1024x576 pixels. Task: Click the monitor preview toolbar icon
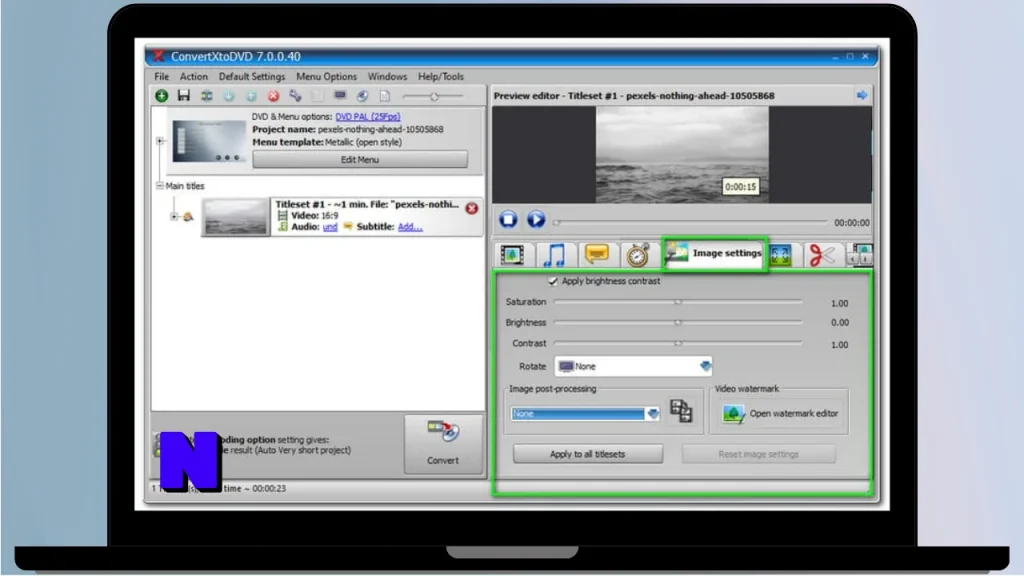[340, 96]
